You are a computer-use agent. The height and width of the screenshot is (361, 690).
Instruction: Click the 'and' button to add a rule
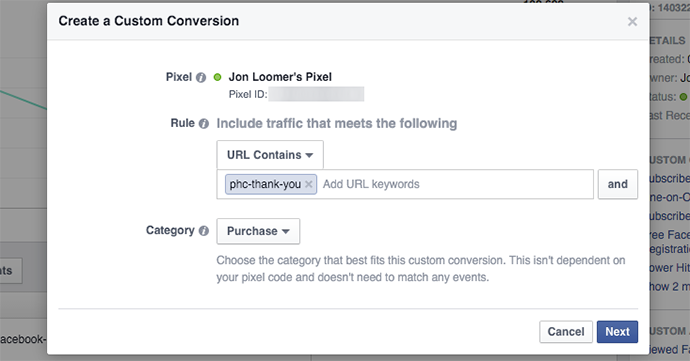point(617,184)
